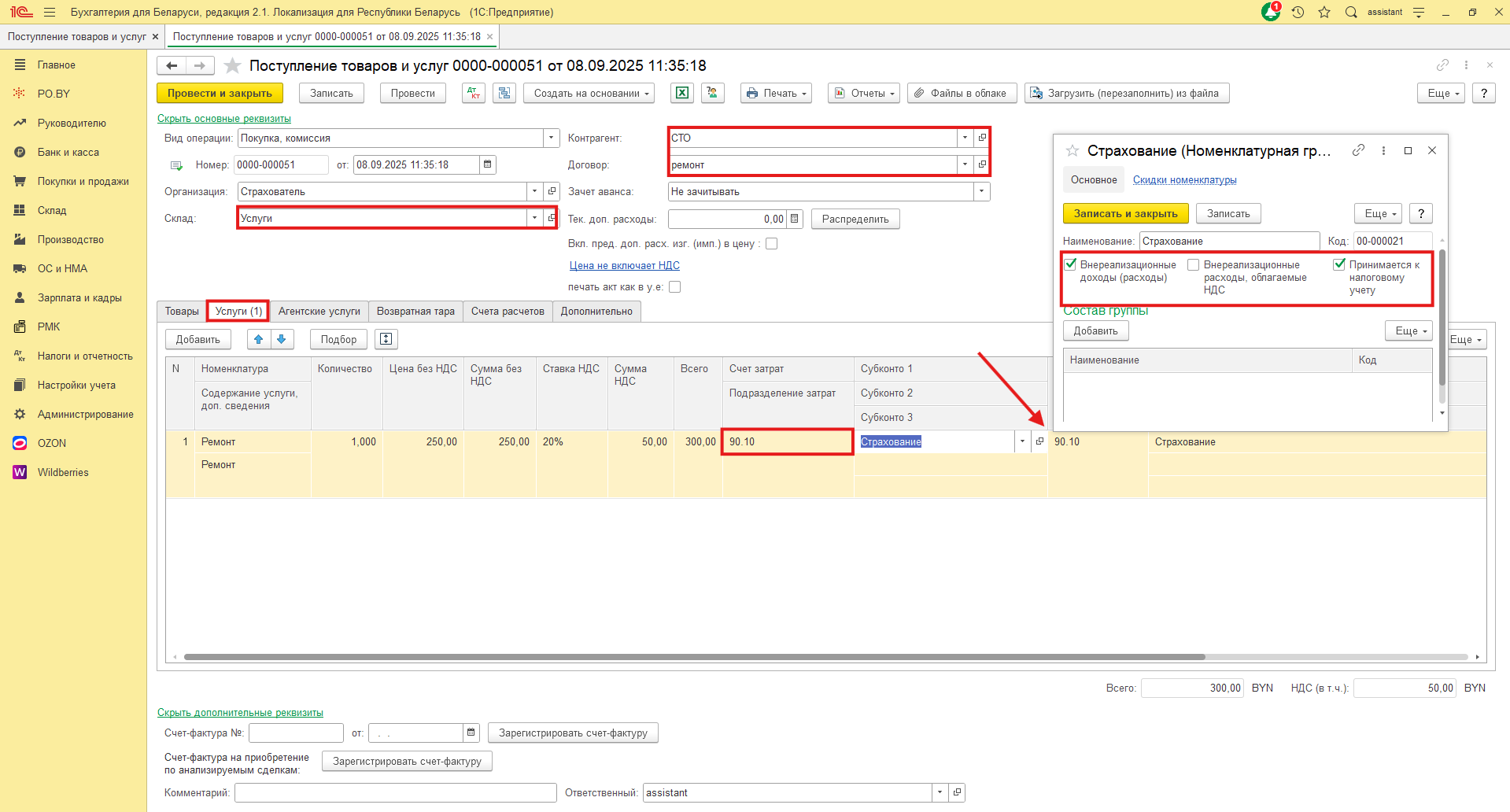Enable Внереализационные расходы, облагаемые НДС checkbox
1510x812 pixels.
1194,265
